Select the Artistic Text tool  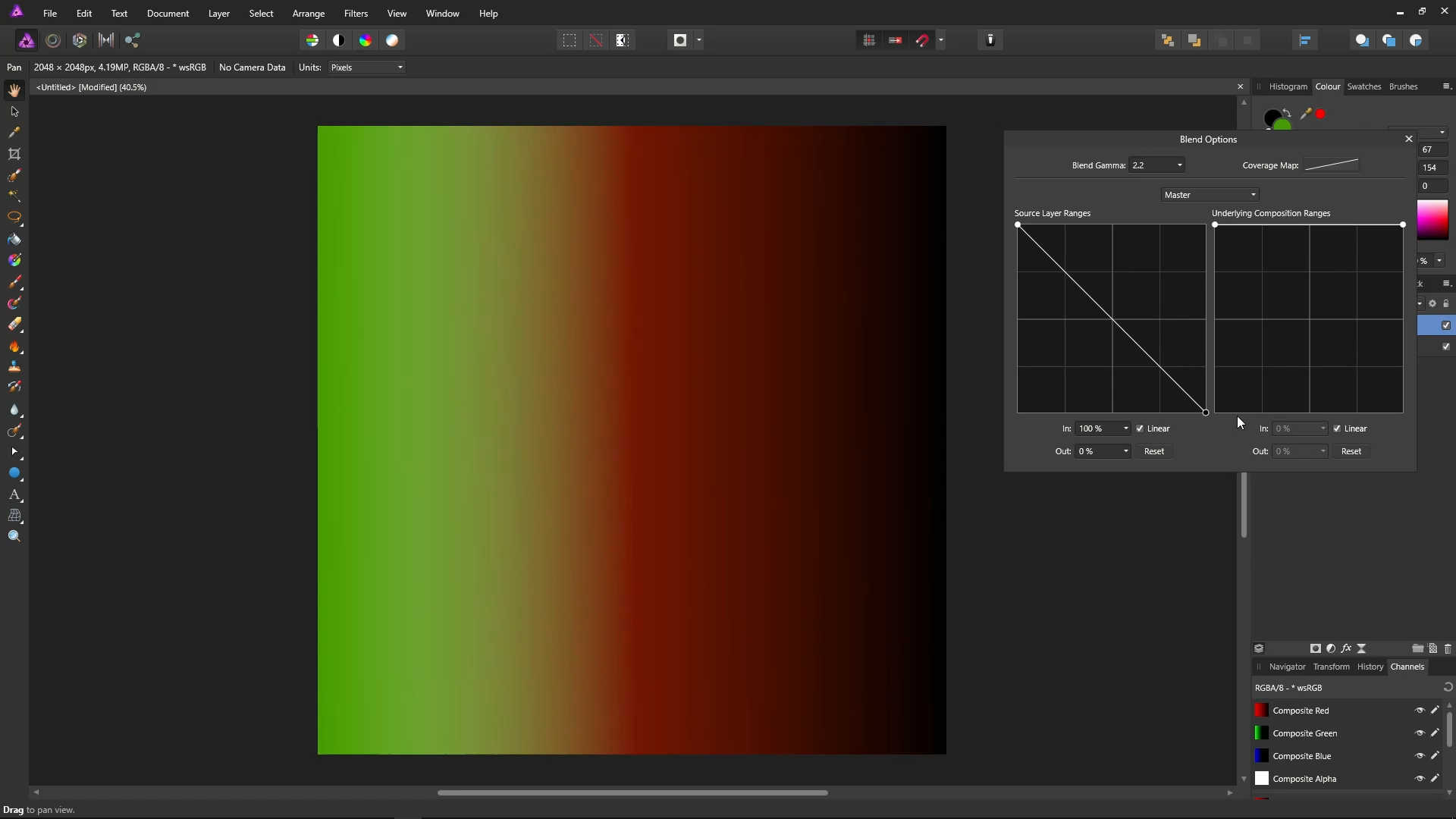(x=14, y=494)
